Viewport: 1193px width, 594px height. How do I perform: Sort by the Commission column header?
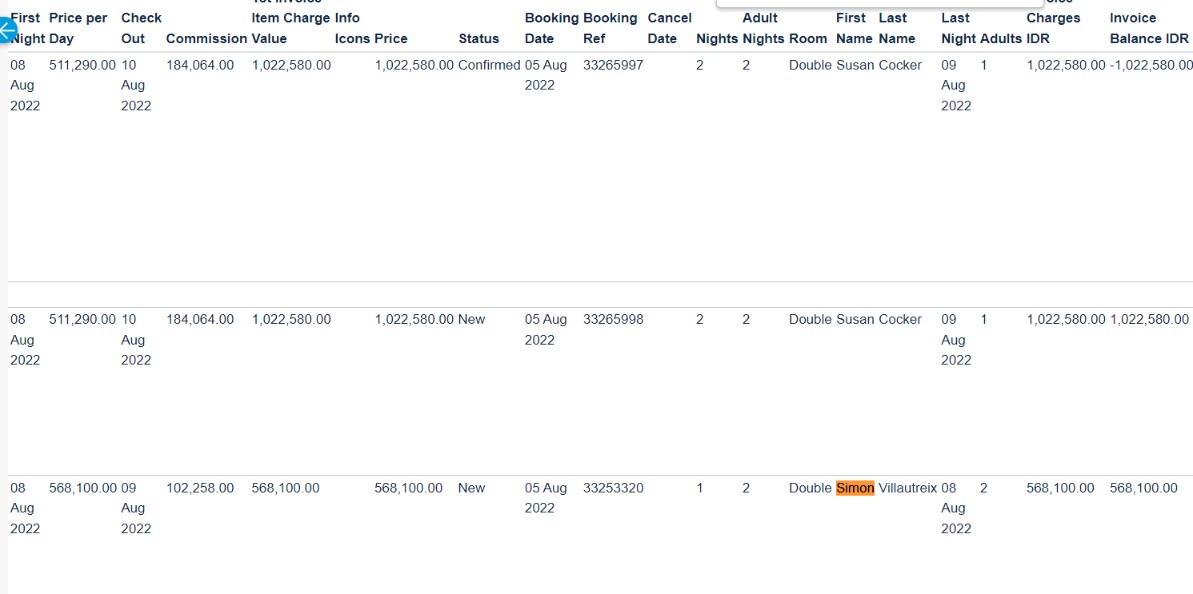[x=207, y=38]
